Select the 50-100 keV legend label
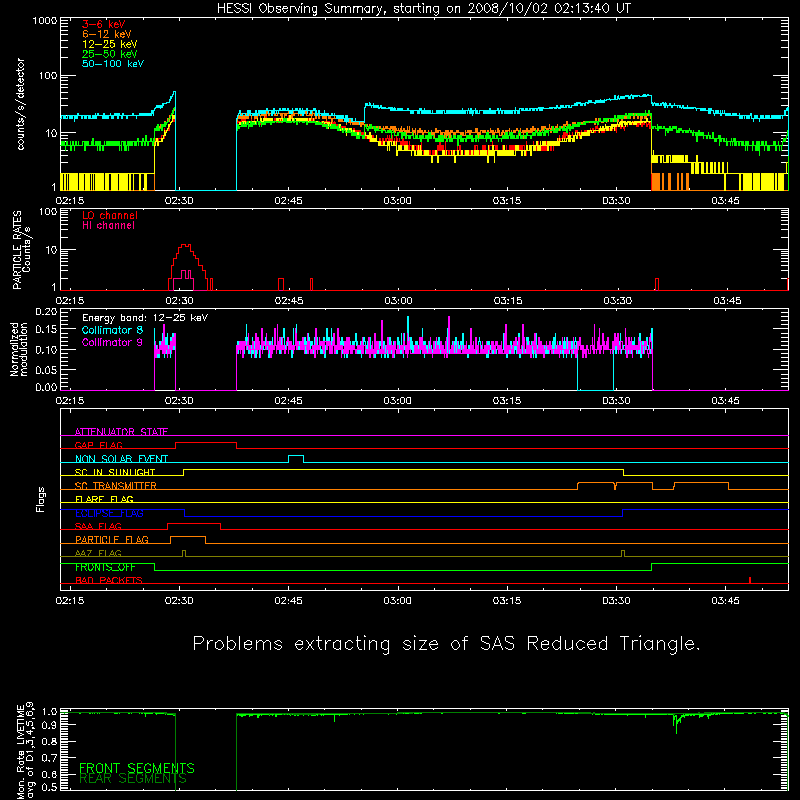The width and height of the screenshot is (800, 800). click(112, 64)
